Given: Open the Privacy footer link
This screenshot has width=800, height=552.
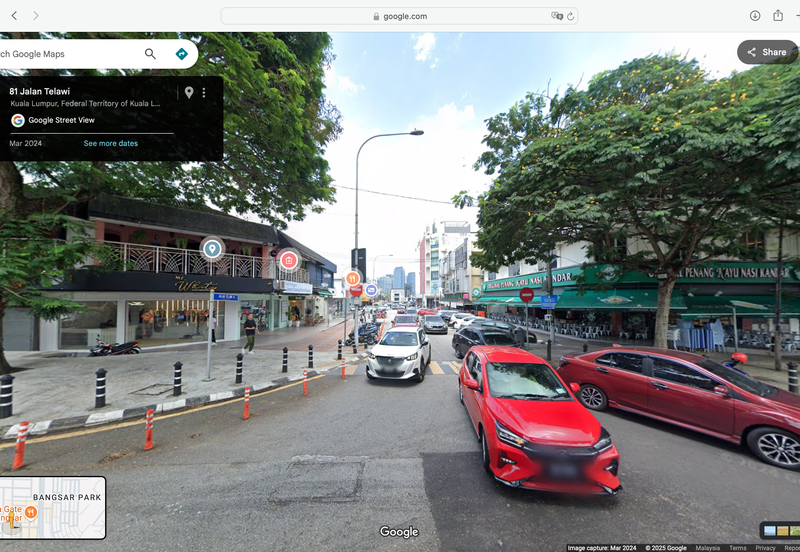Looking at the screenshot, I should [x=765, y=548].
